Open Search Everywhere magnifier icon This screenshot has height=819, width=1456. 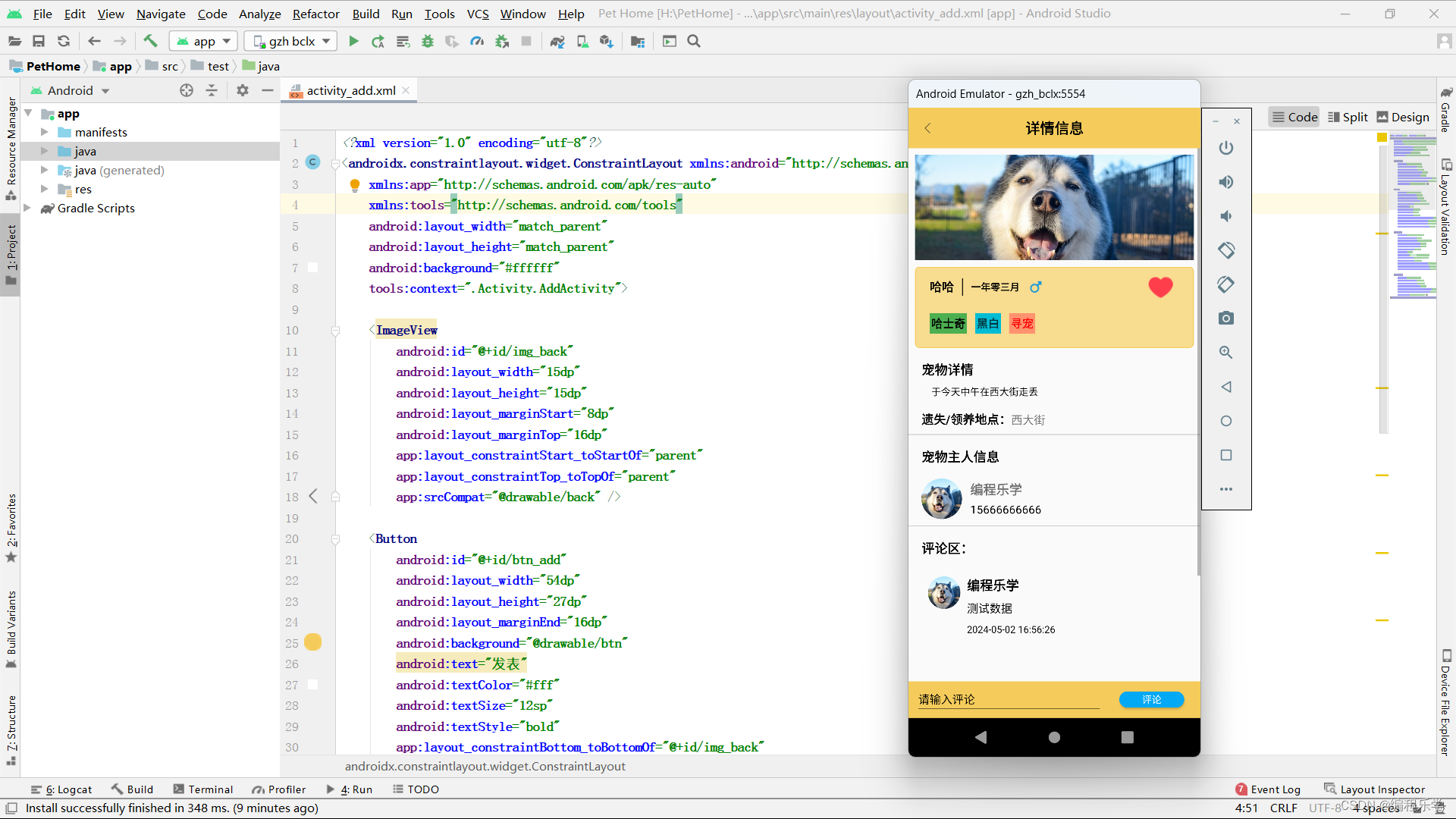[x=694, y=42]
